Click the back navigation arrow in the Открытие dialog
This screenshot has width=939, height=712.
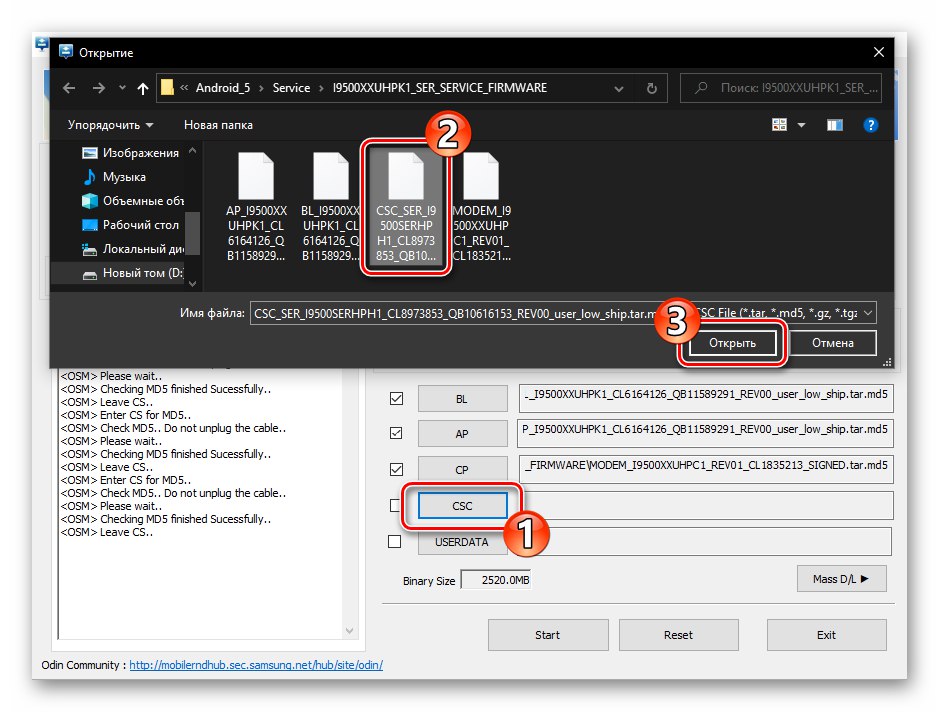(69, 88)
